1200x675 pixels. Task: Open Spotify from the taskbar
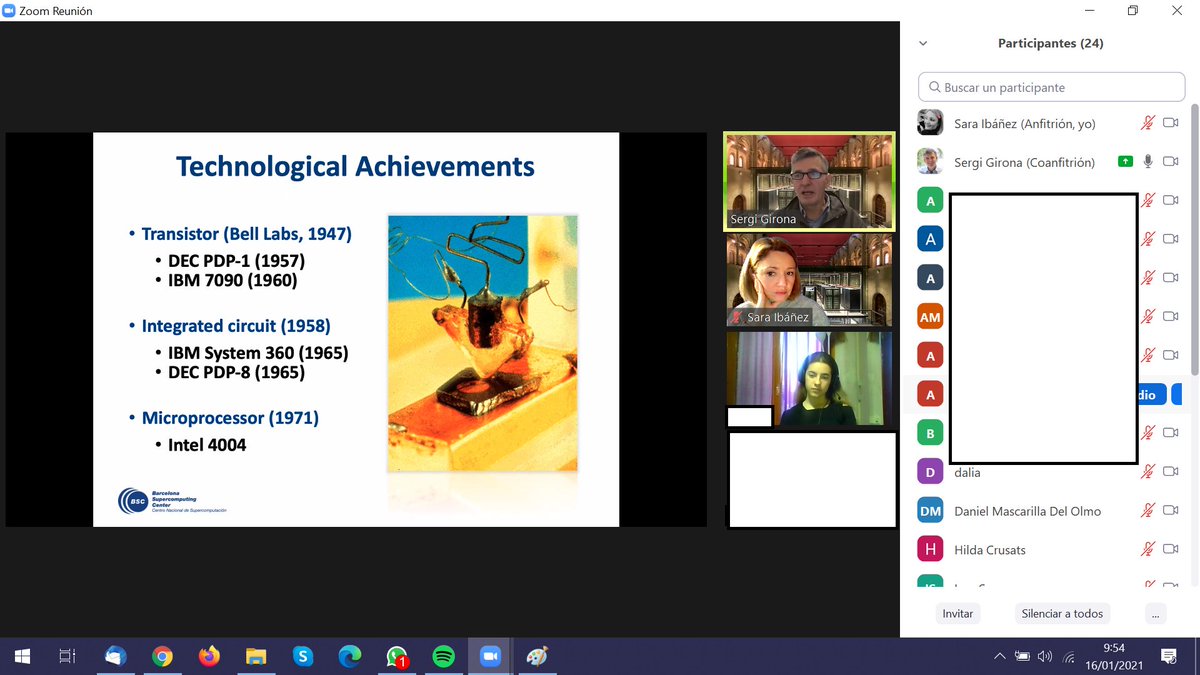444,657
